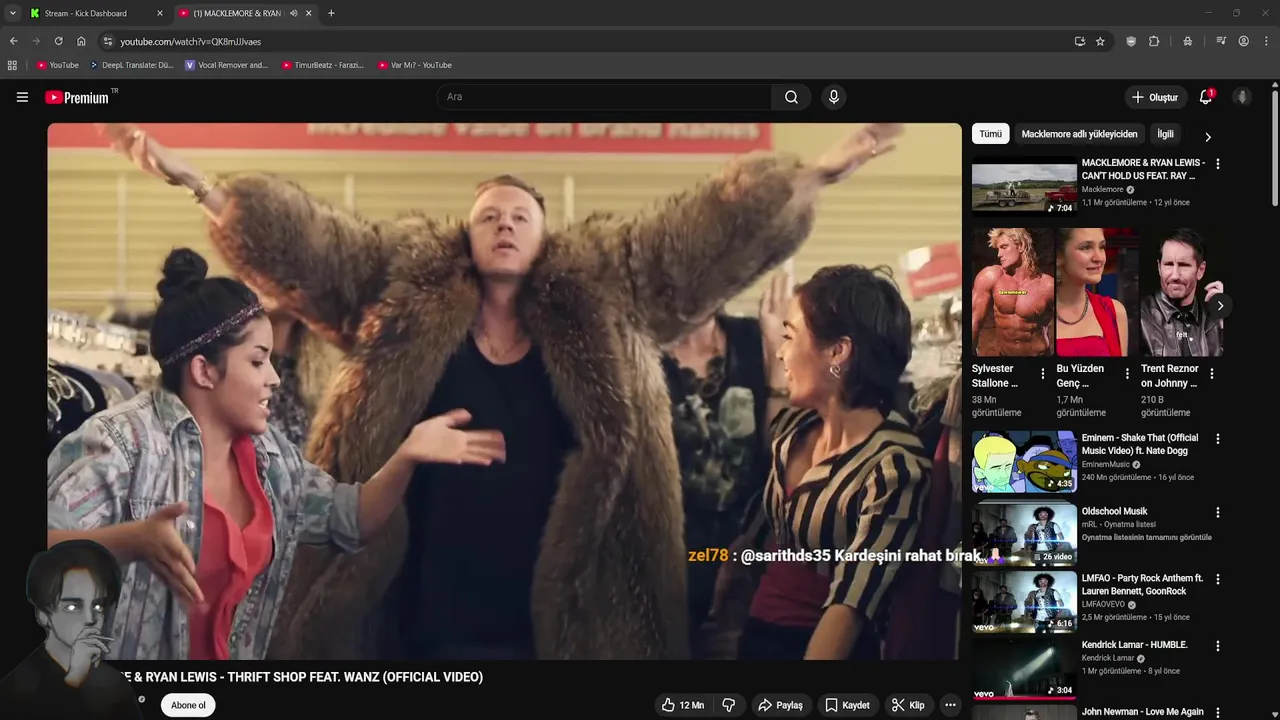Open Sylvester Stallone short thumbnail
This screenshot has width=1280, height=720.
[1012, 292]
